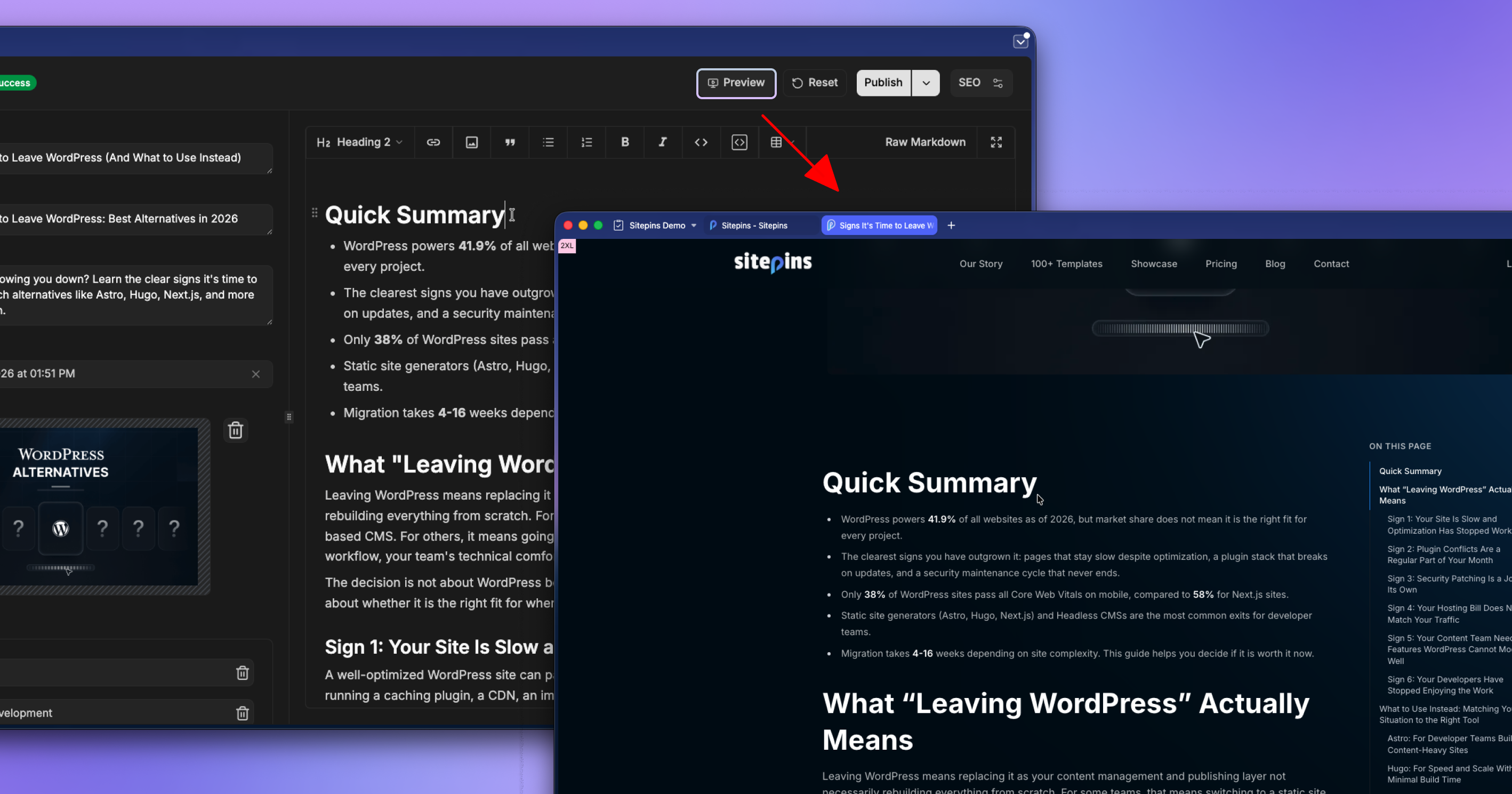This screenshot has height=794, width=1512.
Task: Click the link insert icon in editor toolbar
Action: [433, 142]
